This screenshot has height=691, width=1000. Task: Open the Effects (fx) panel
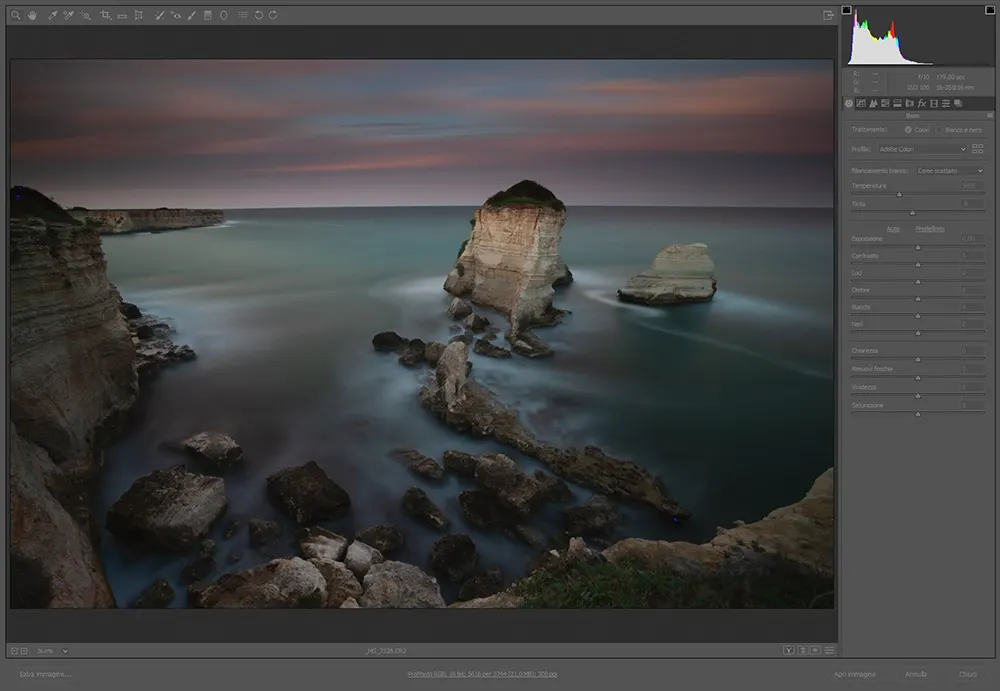click(921, 103)
